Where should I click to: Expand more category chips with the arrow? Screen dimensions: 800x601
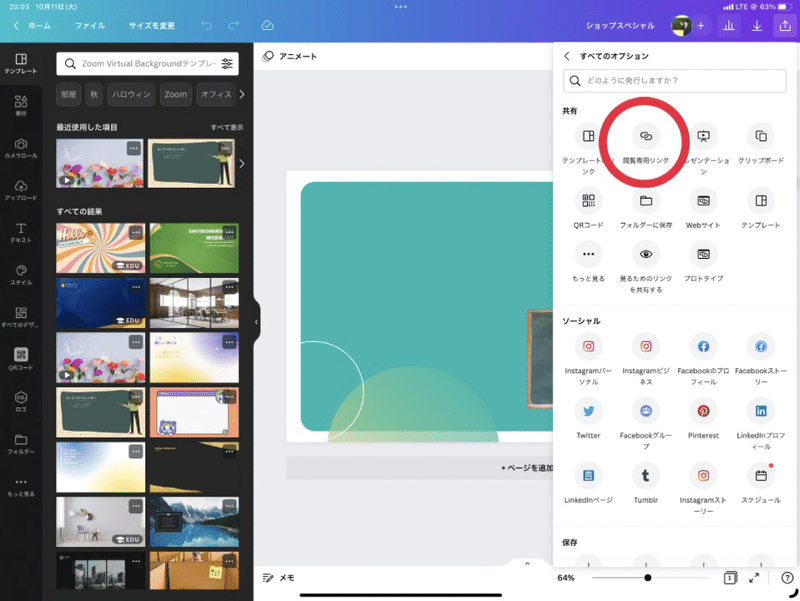click(x=242, y=94)
